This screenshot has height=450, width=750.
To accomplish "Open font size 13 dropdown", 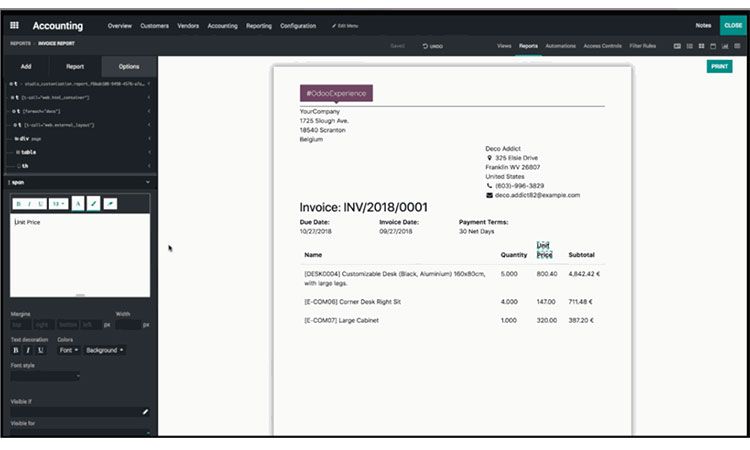I will tap(58, 204).
